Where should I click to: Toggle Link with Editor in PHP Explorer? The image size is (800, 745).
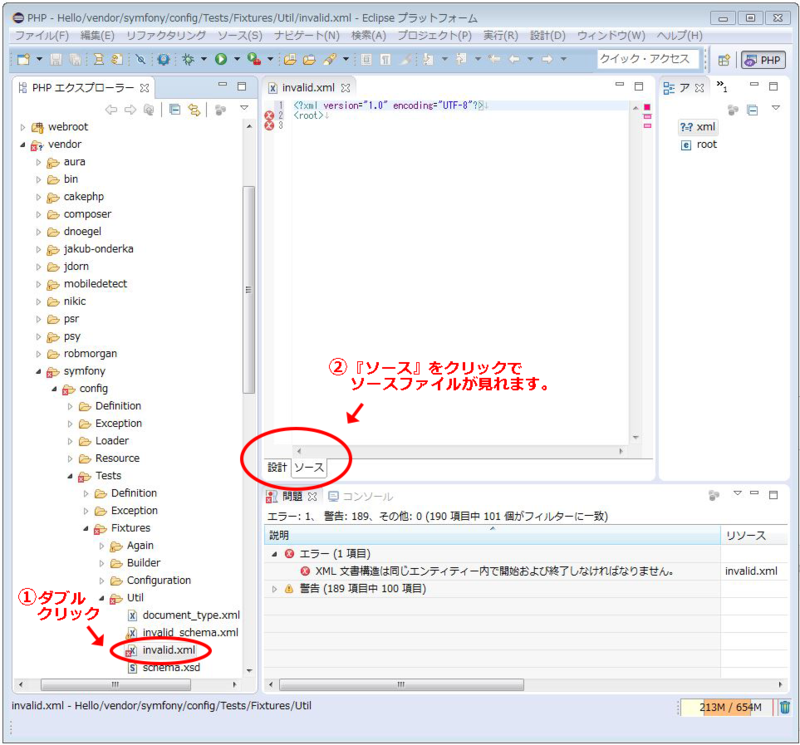[x=194, y=109]
